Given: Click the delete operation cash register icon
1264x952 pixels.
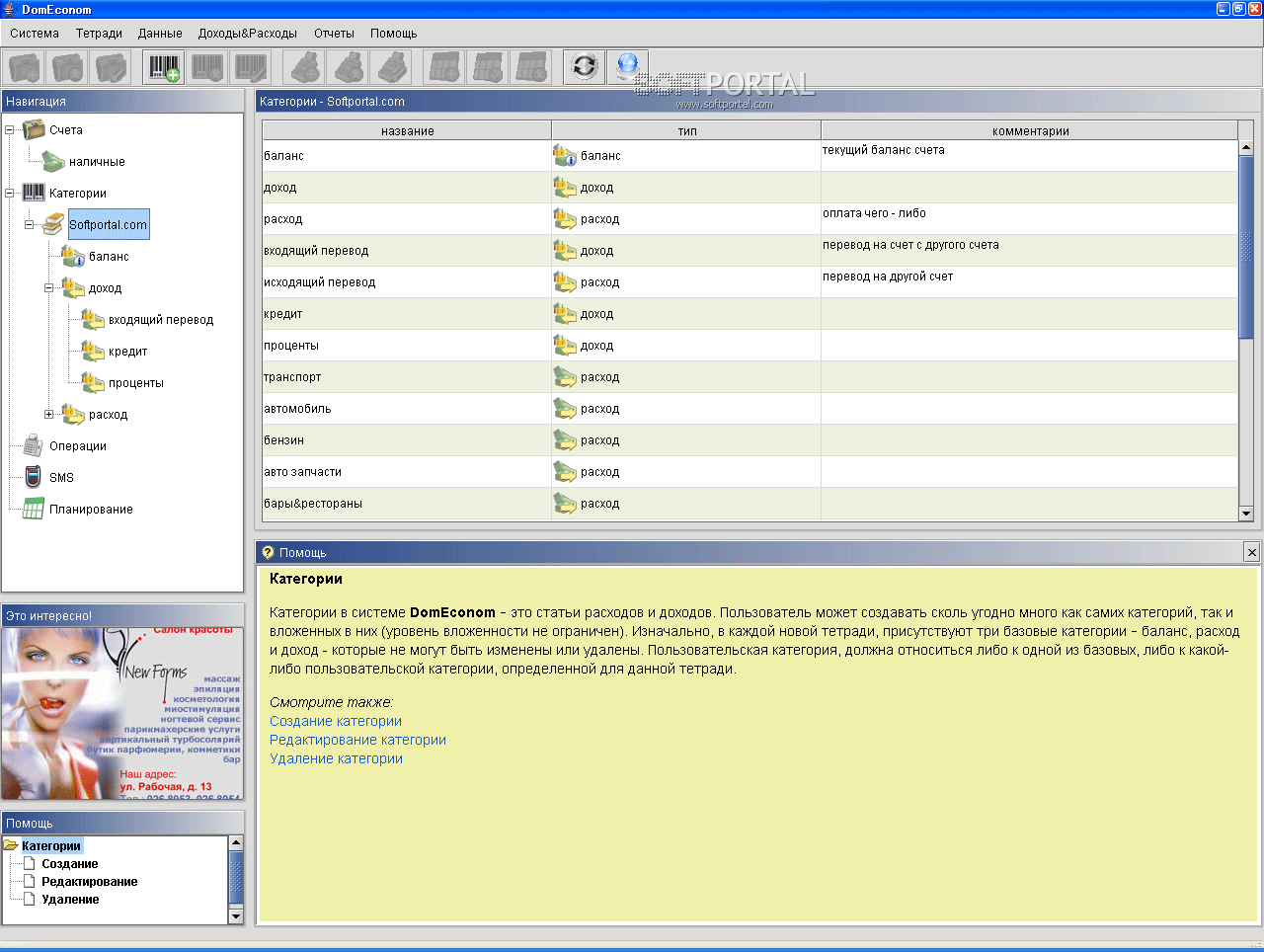Looking at the screenshot, I should click(x=348, y=67).
